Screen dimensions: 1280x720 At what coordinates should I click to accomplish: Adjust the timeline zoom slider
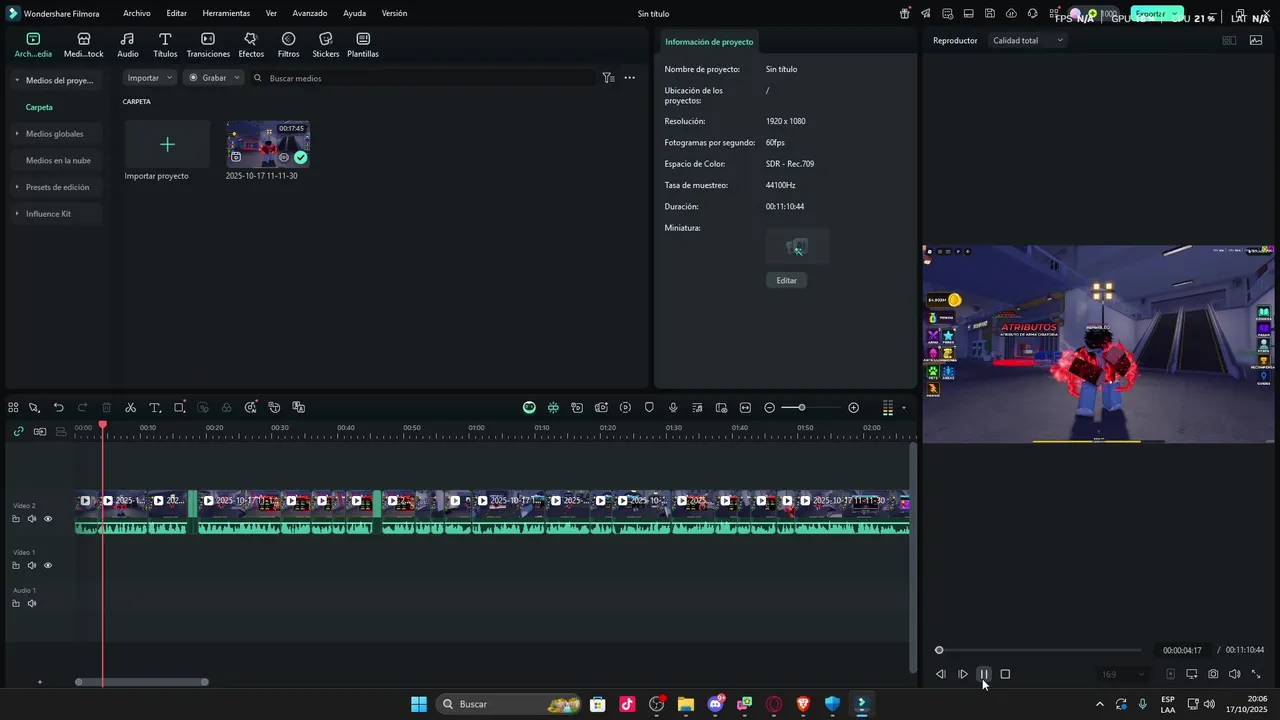tap(801, 407)
